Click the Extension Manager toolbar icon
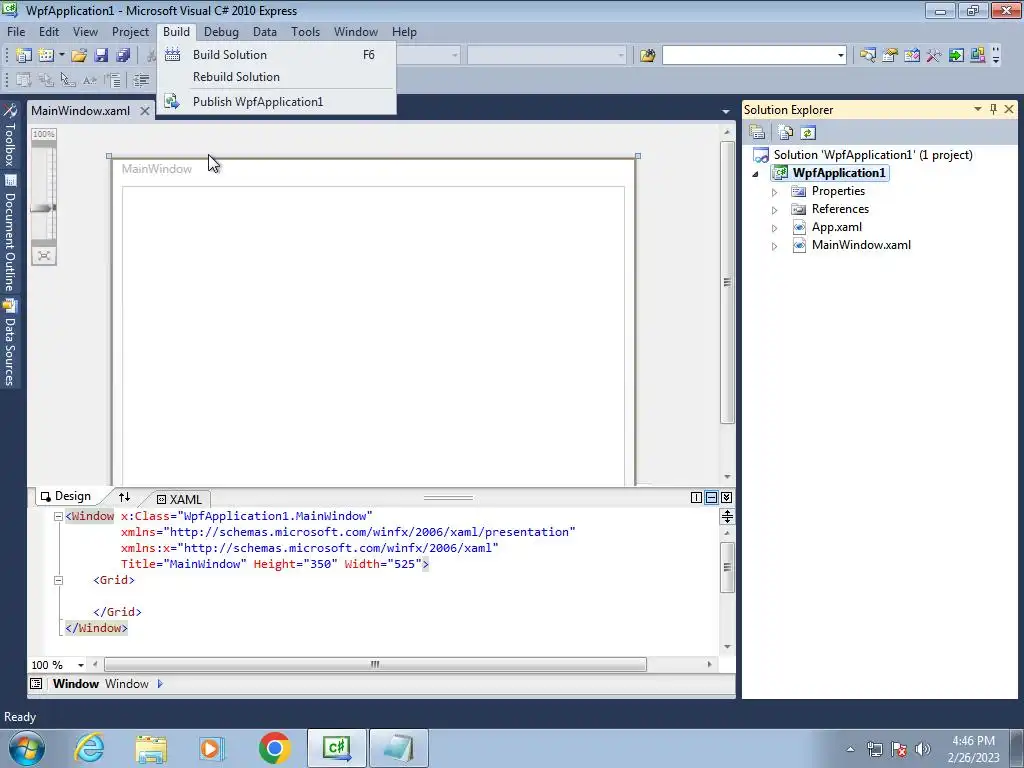The image size is (1024, 768). click(978, 56)
